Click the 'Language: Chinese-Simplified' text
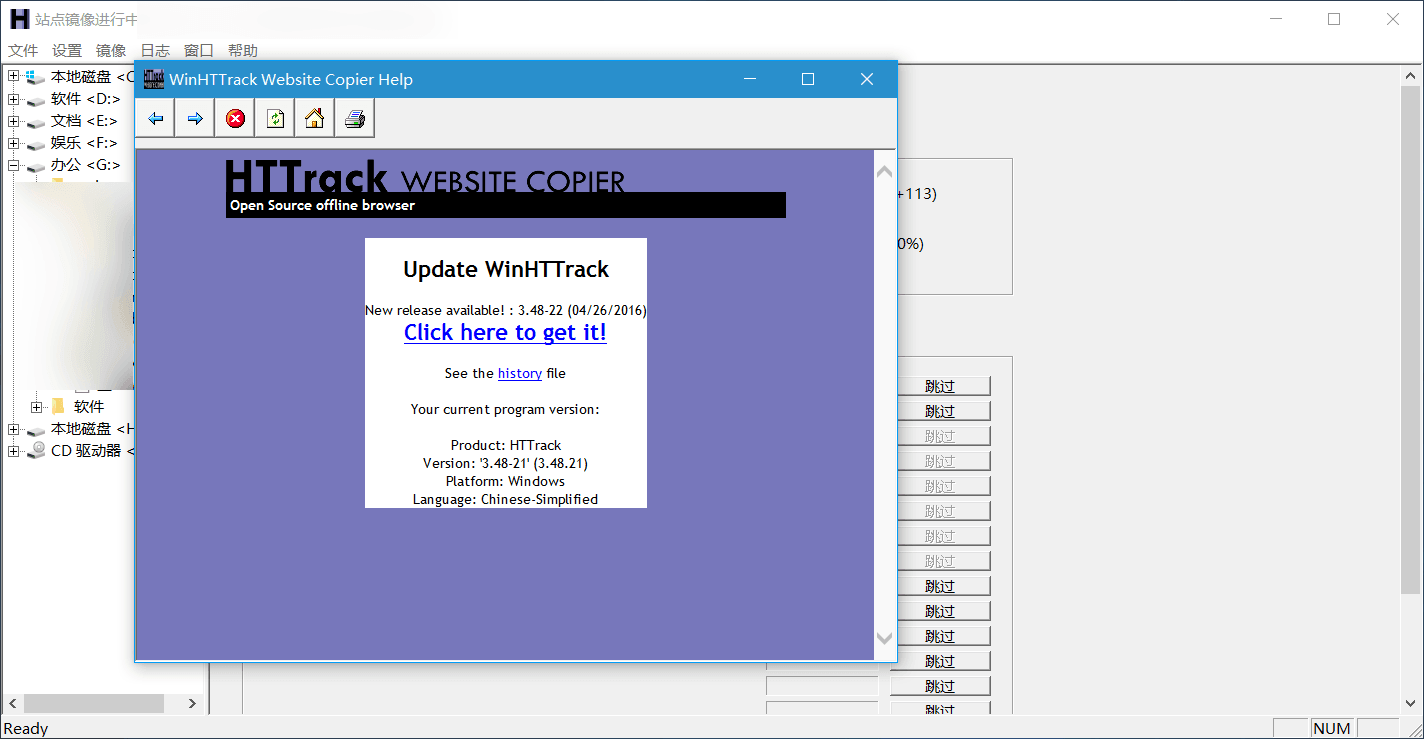 tap(505, 499)
